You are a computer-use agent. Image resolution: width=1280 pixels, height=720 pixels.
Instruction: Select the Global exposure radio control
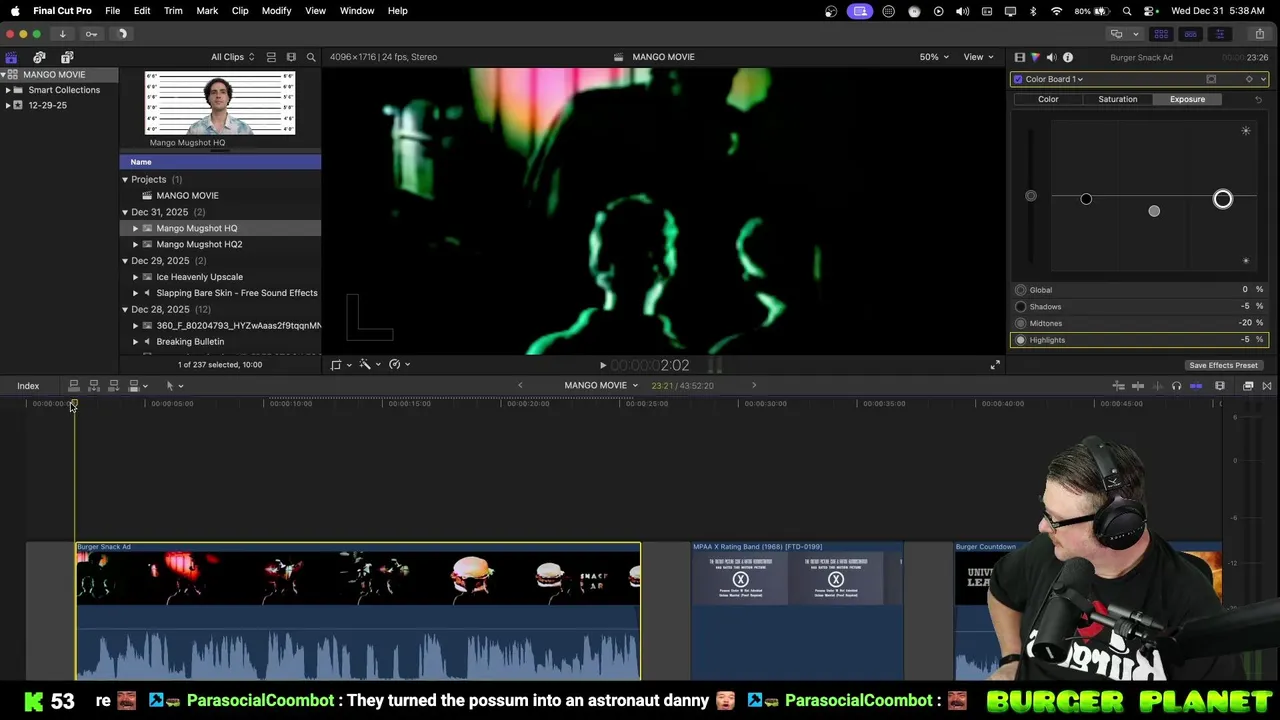point(1021,290)
